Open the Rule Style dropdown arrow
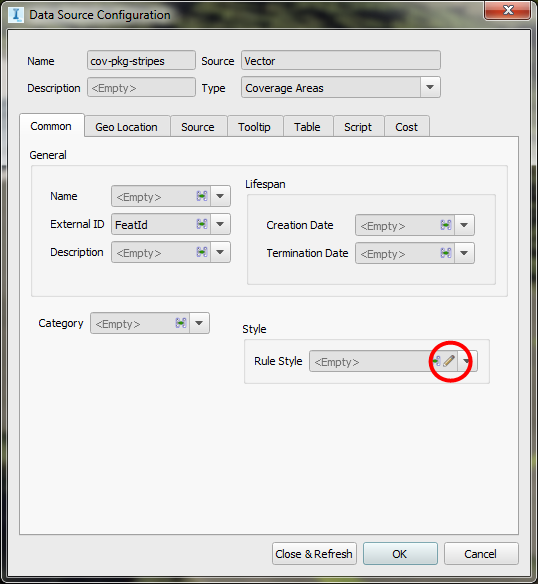 [x=466, y=361]
